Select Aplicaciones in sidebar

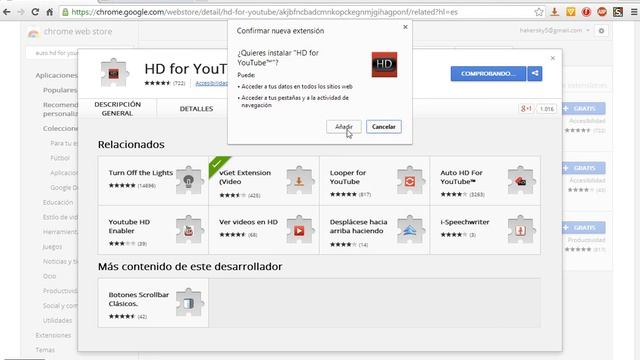click(56, 76)
